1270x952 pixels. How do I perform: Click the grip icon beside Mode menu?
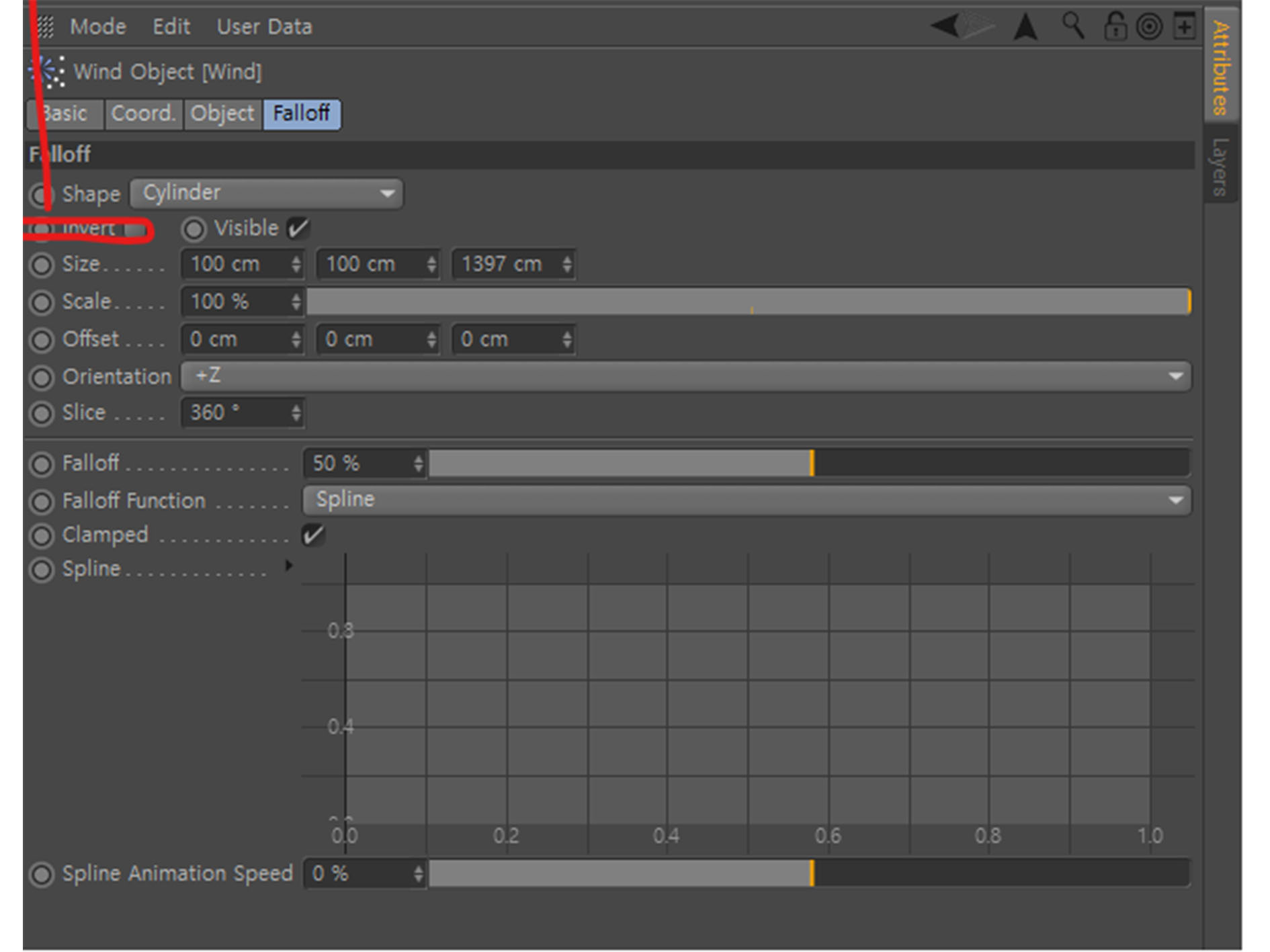[45, 27]
